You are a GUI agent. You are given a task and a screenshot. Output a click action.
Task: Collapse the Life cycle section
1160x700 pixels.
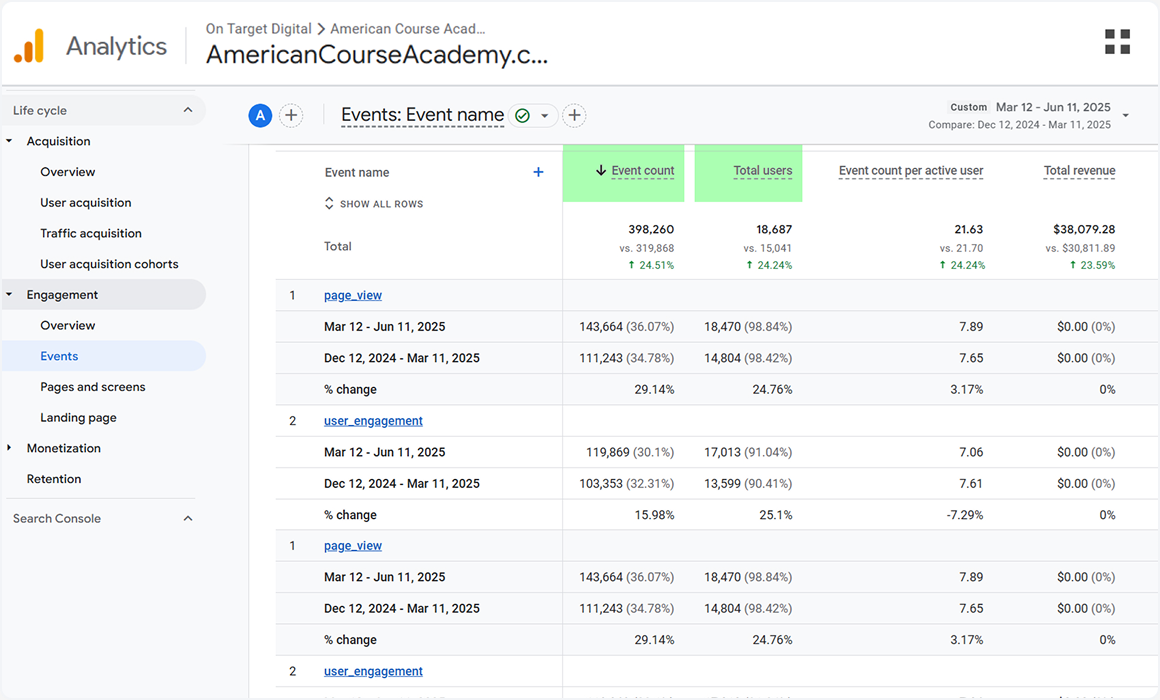coord(188,110)
